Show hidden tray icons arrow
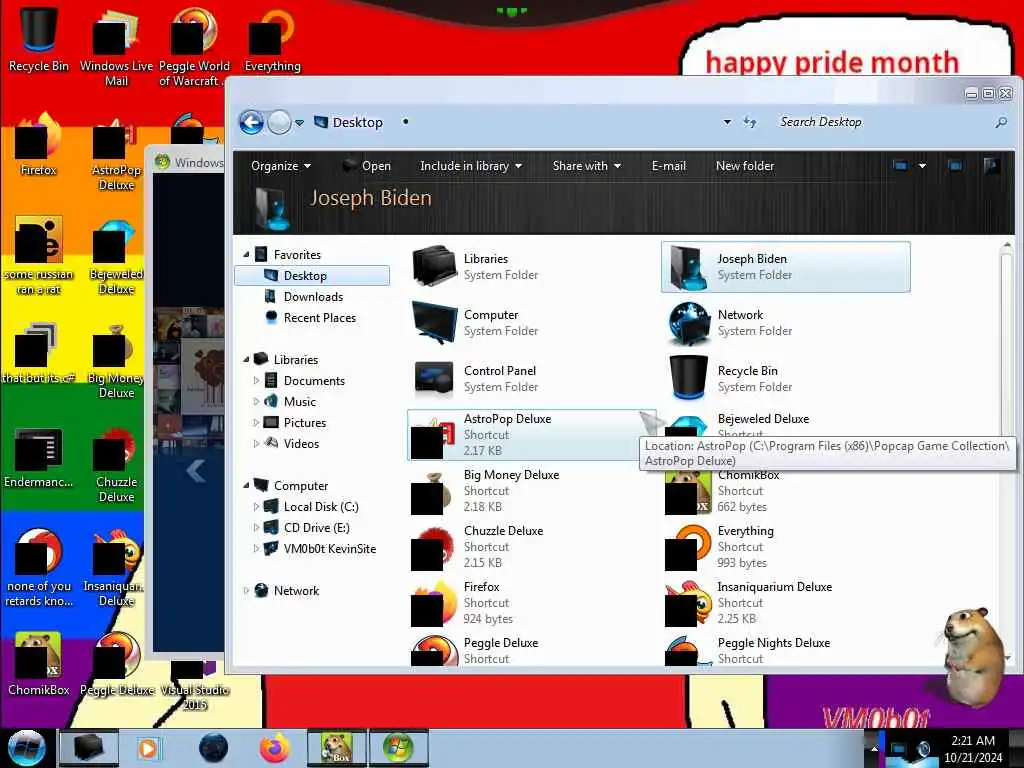This screenshot has width=1024, height=768. tap(874, 749)
